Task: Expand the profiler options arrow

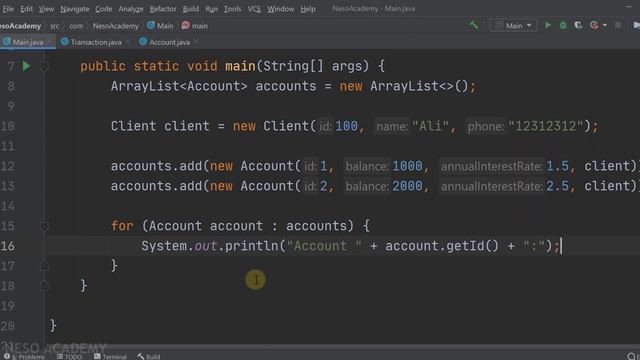Action: pos(604,25)
